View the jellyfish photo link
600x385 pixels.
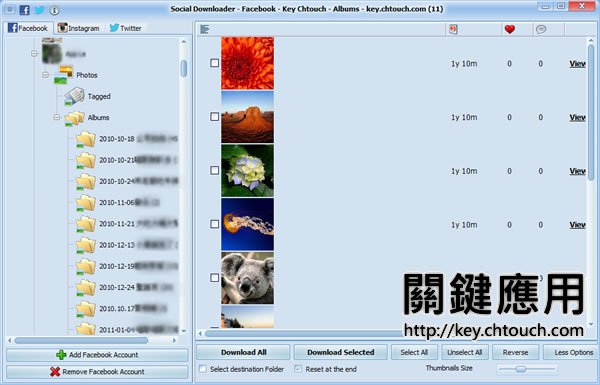577,225
